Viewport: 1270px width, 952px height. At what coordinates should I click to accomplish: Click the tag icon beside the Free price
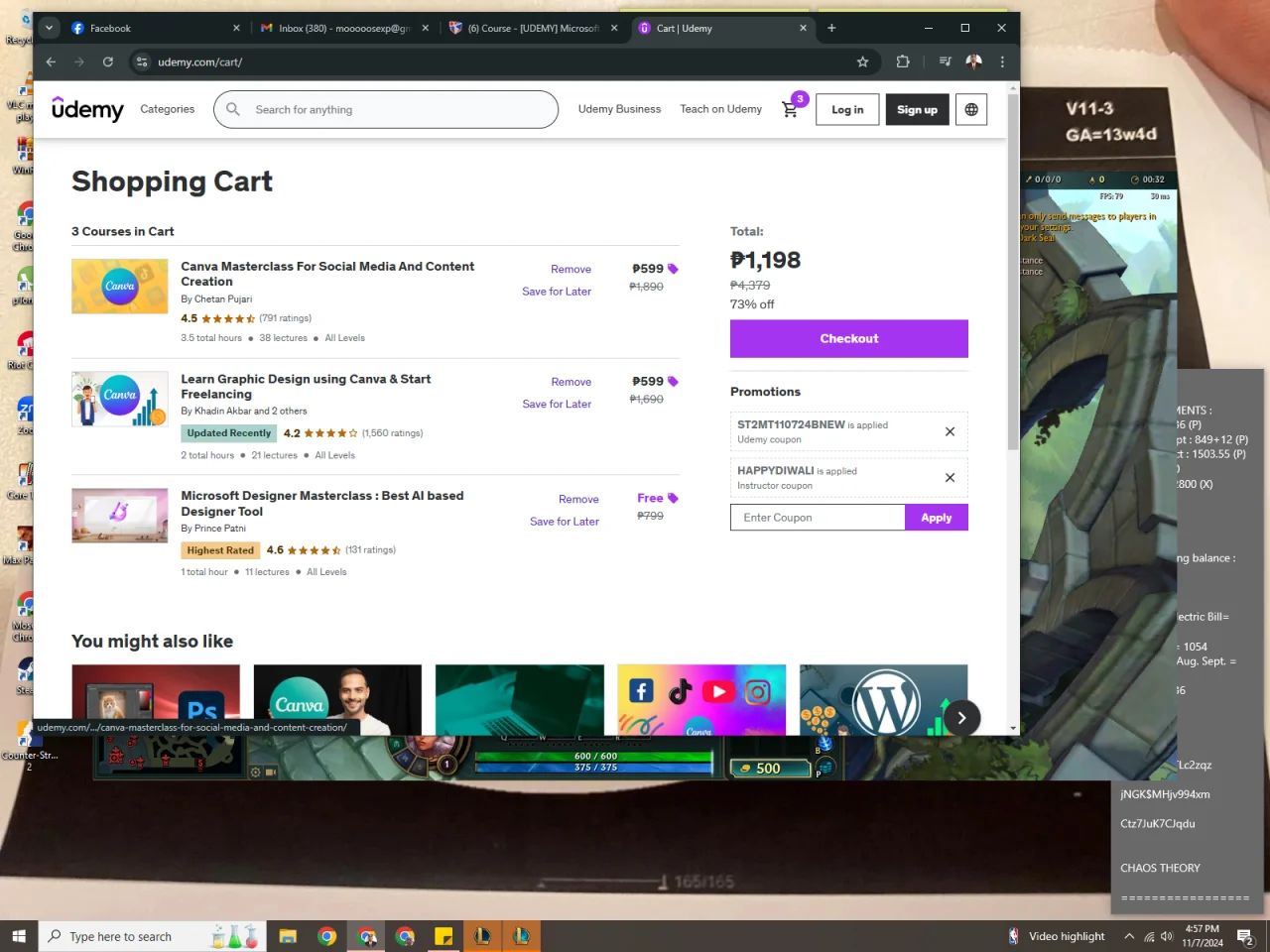coord(673,498)
